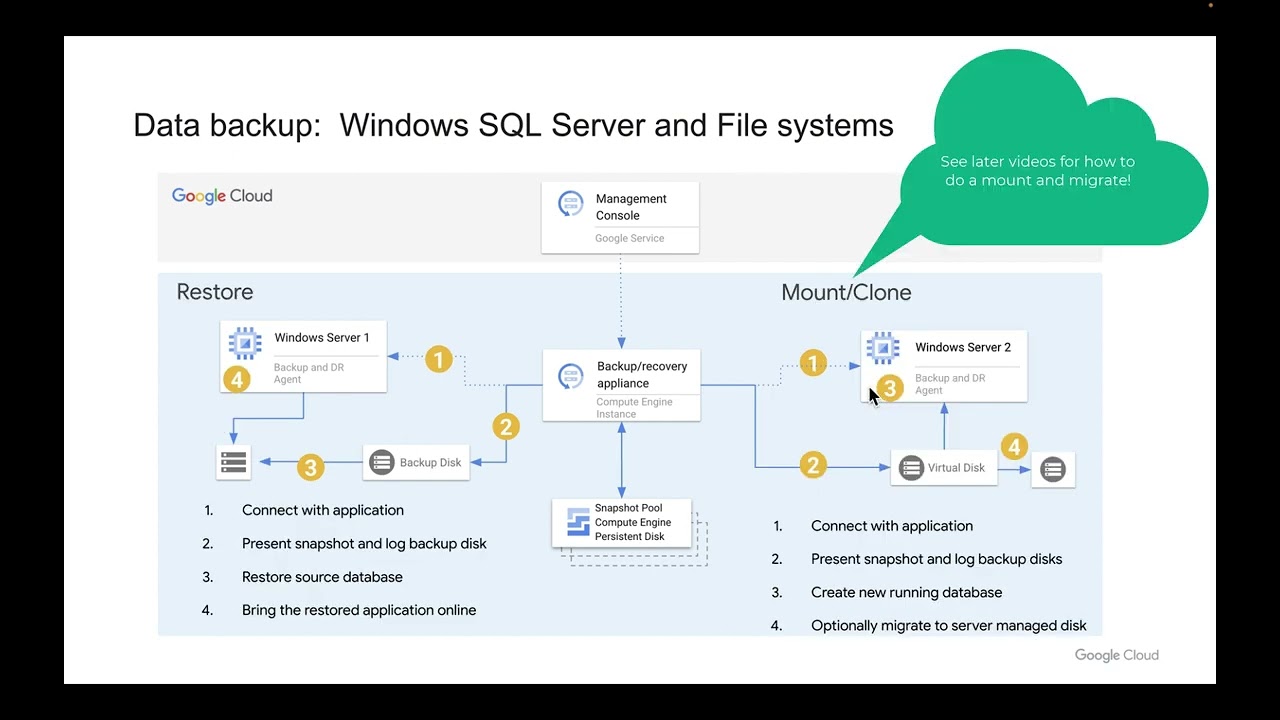The image size is (1280, 720).
Task: Click the Windows Server 1 chip icon
Action: (x=245, y=343)
